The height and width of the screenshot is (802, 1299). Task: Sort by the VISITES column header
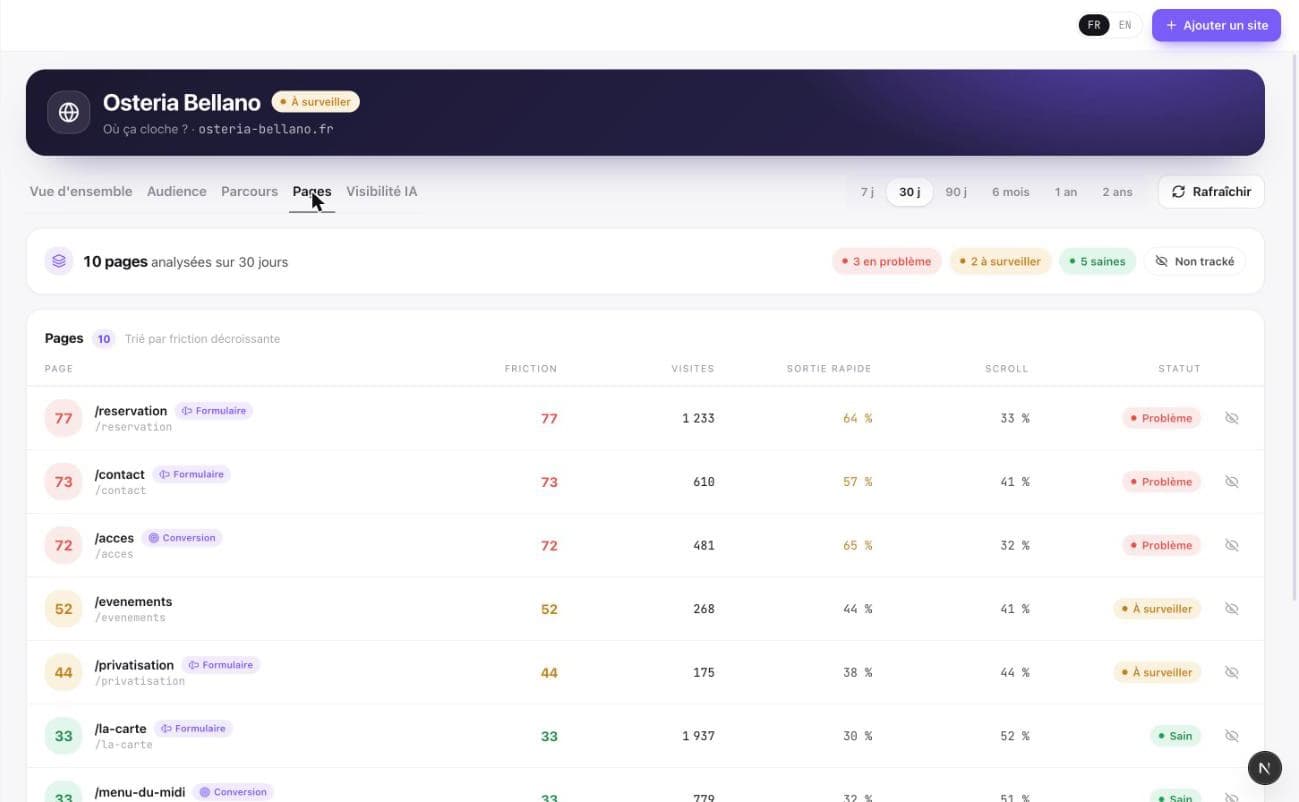point(693,368)
